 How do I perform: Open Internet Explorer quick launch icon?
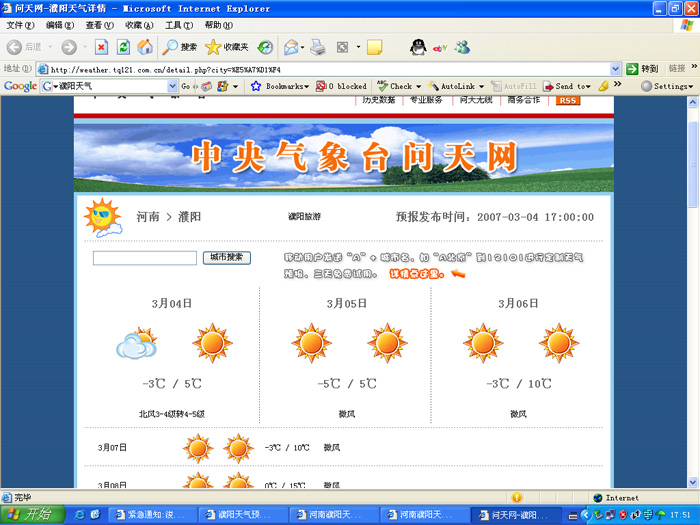[x=79, y=515]
